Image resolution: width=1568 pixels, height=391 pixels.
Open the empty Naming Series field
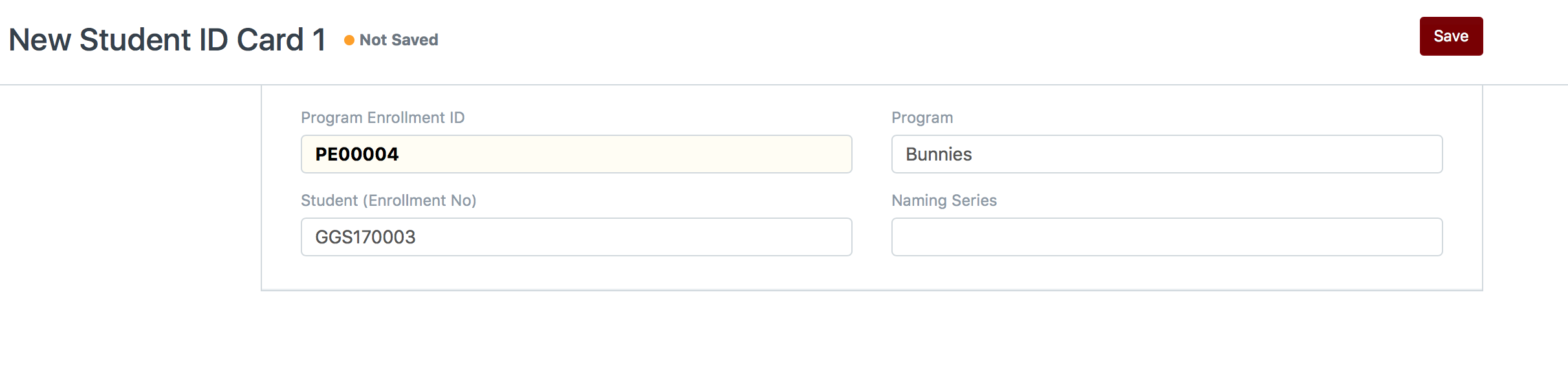[x=1167, y=237]
